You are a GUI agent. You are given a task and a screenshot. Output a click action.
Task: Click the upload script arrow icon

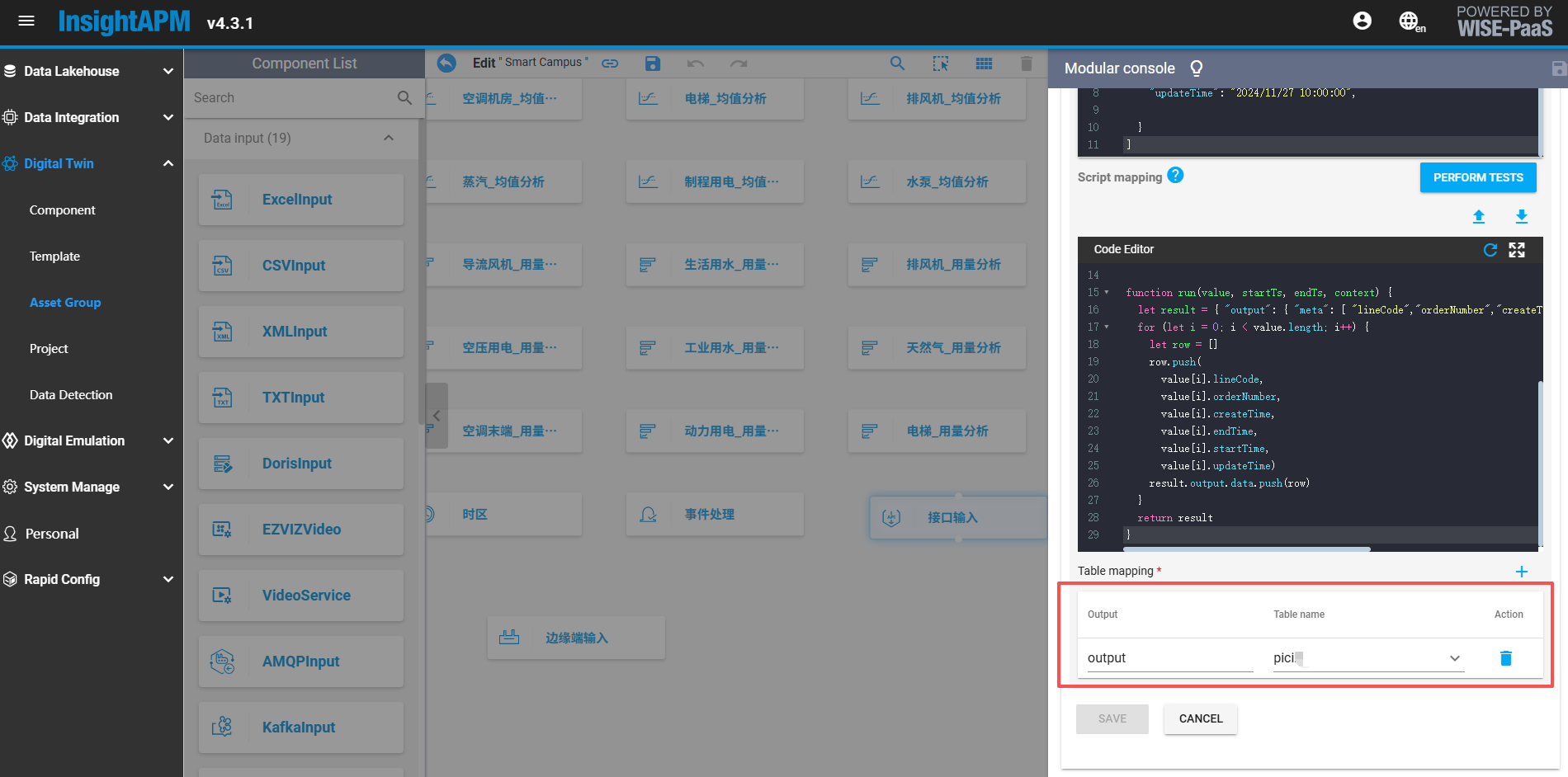click(x=1478, y=217)
